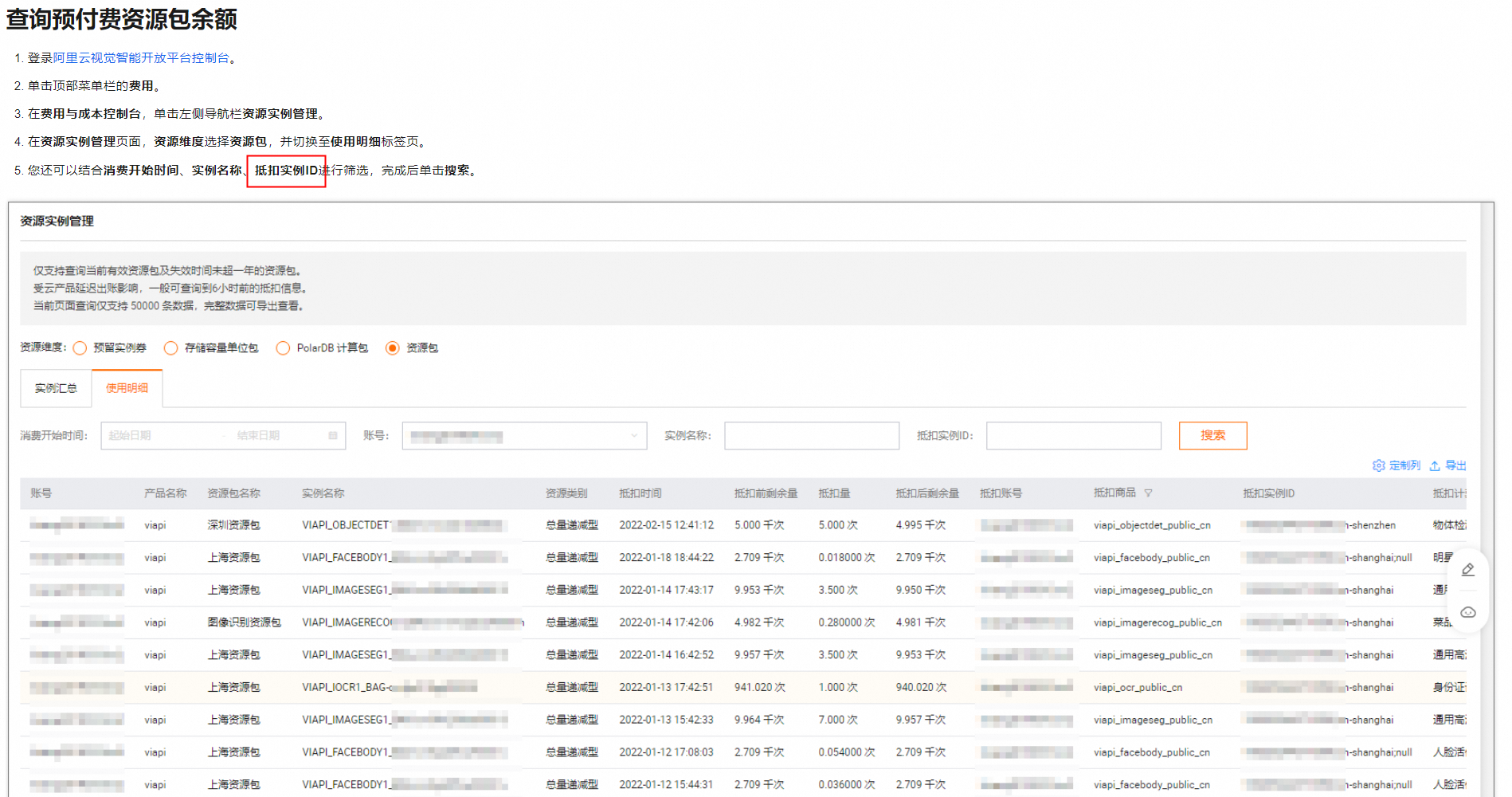Click the 搜索 search button
The height and width of the screenshot is (797, 1512).
[1212, 436]
